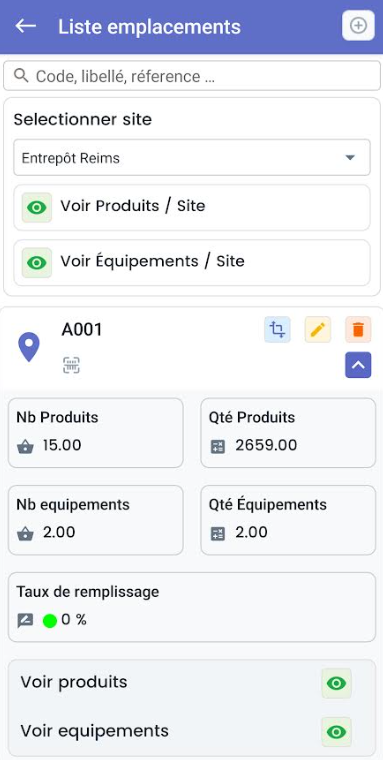Click the crop icon for A001
The image size is (383, 760).
(277, 330)
